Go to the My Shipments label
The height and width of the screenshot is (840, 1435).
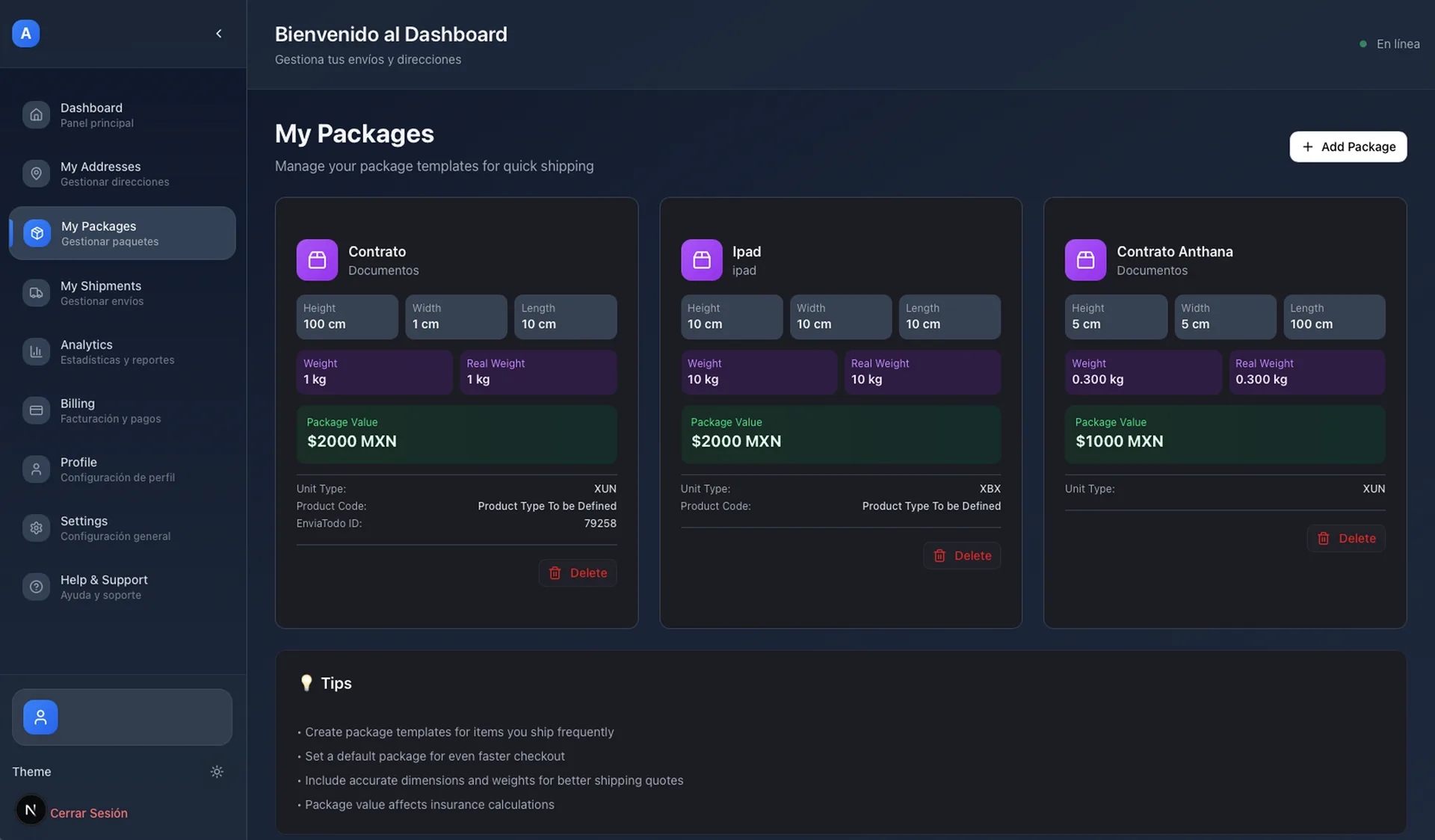pos(101,286)
